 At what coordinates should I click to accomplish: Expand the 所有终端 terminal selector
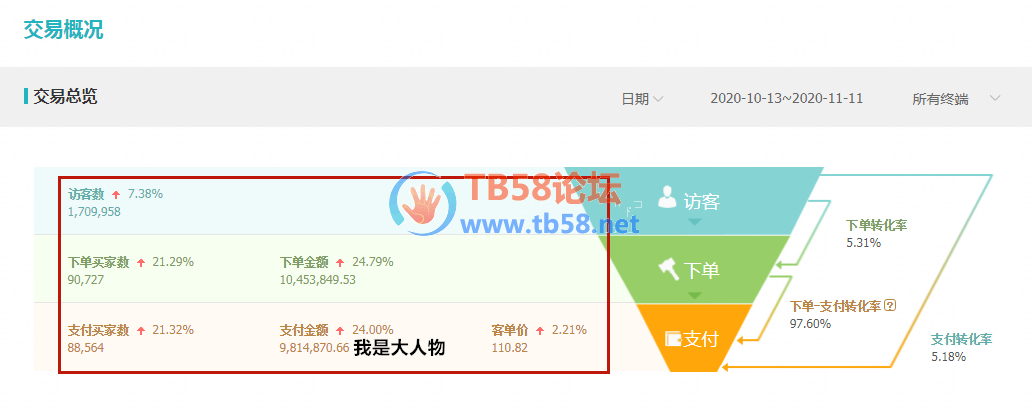point(956,99)
